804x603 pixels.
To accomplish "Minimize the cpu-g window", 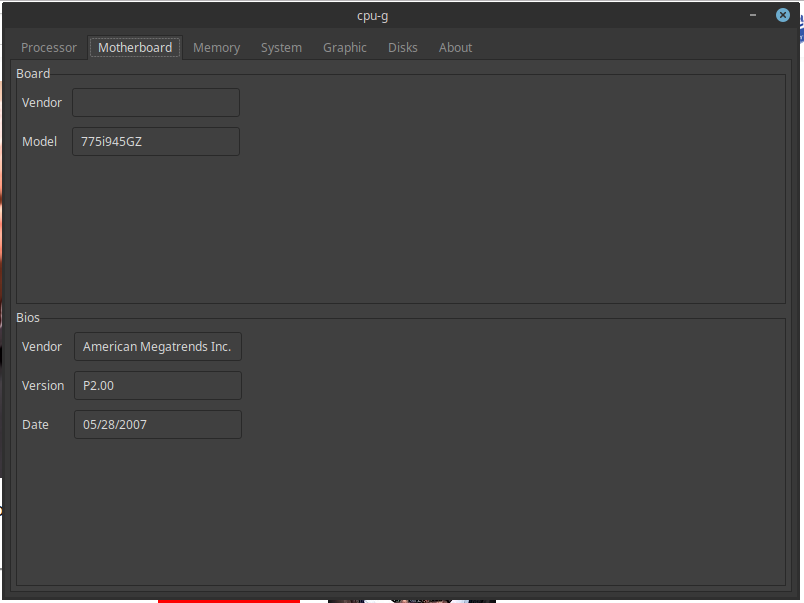I will tap(753, 15).
